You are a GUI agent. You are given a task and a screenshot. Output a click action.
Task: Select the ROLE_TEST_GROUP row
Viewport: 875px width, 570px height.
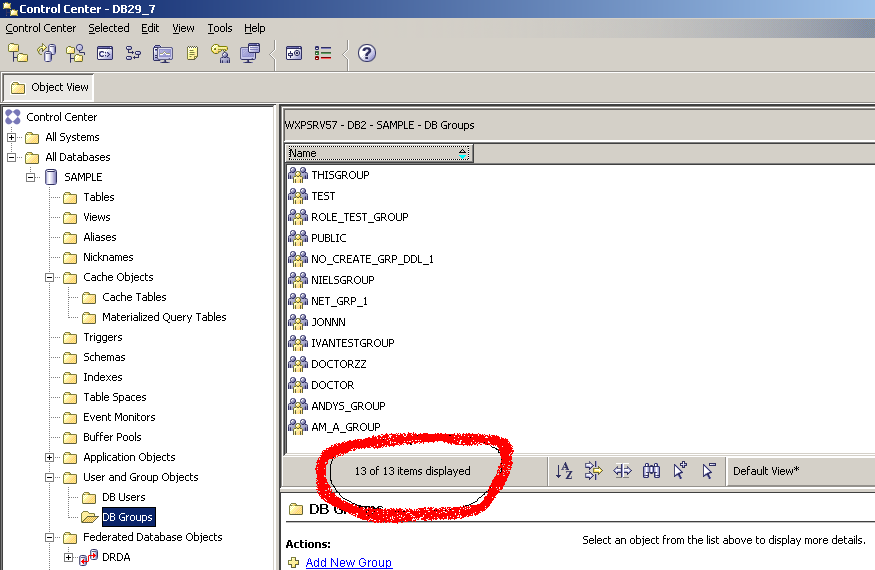349,217
